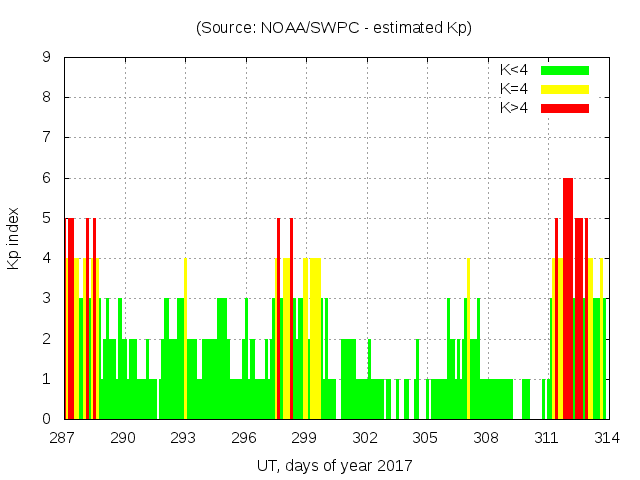This screenshot has height=480, width=640.
Task: Select the 'K>4' legend label text
Action: tap(515, 108)
